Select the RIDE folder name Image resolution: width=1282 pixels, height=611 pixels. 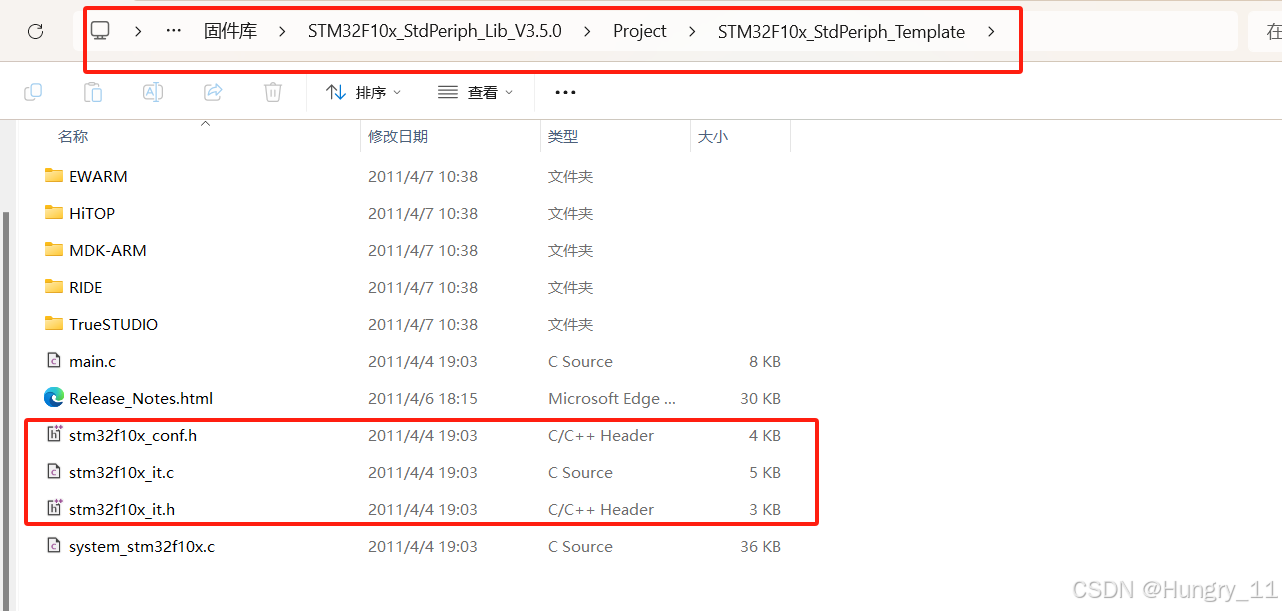[86, 287]
